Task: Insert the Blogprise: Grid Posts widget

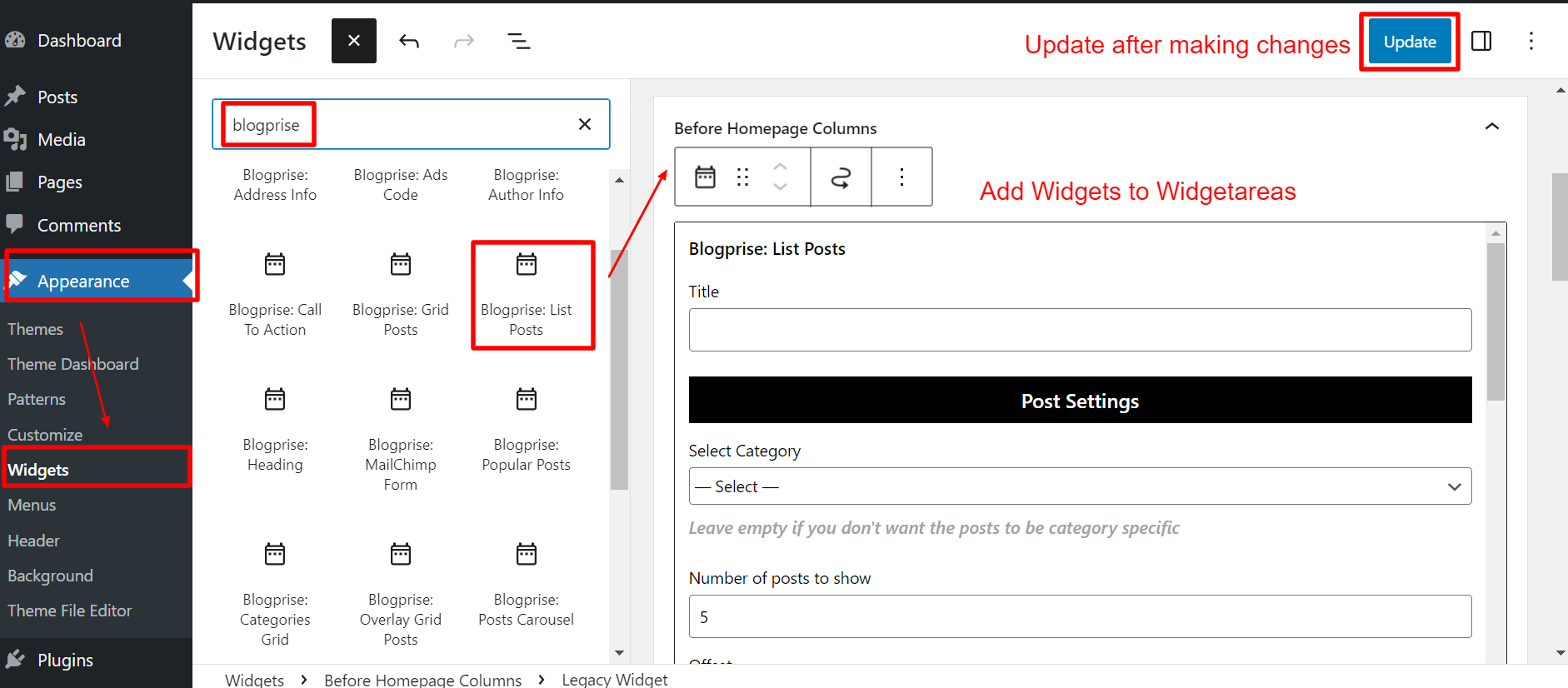Action: point(401,295)
